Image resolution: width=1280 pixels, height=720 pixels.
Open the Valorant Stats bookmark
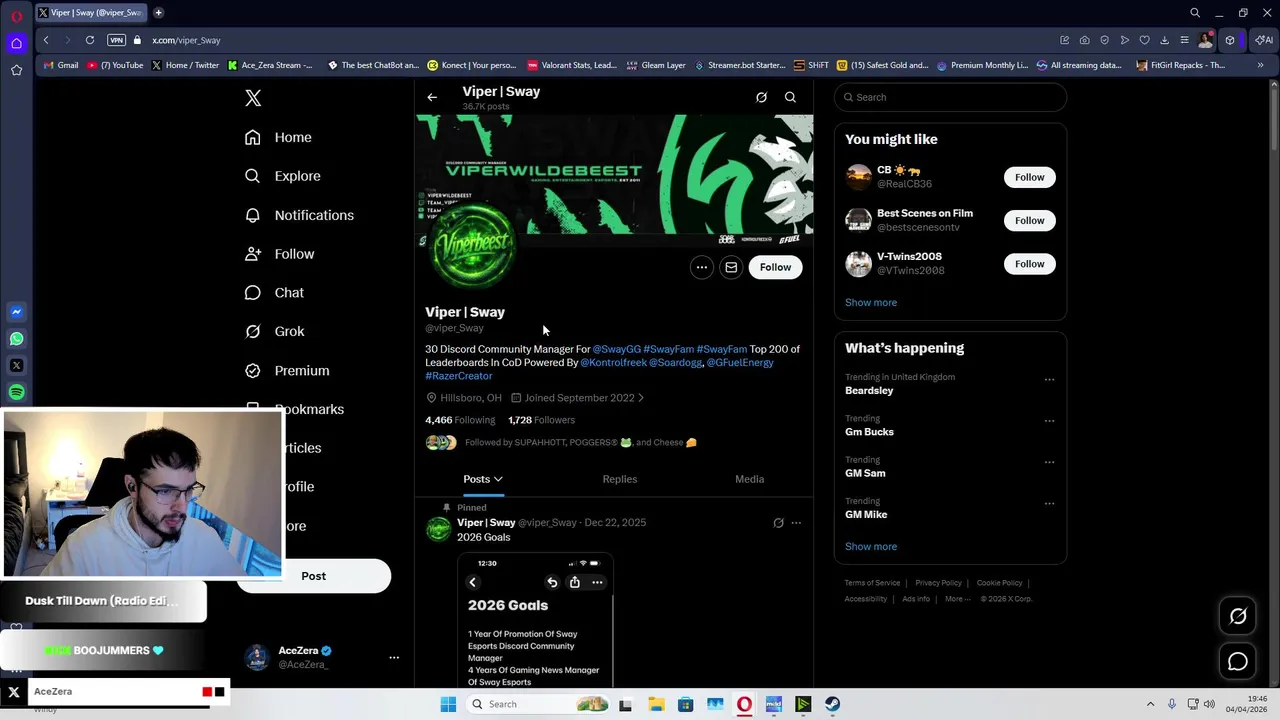pyautogui.click(x=572, y=65)
